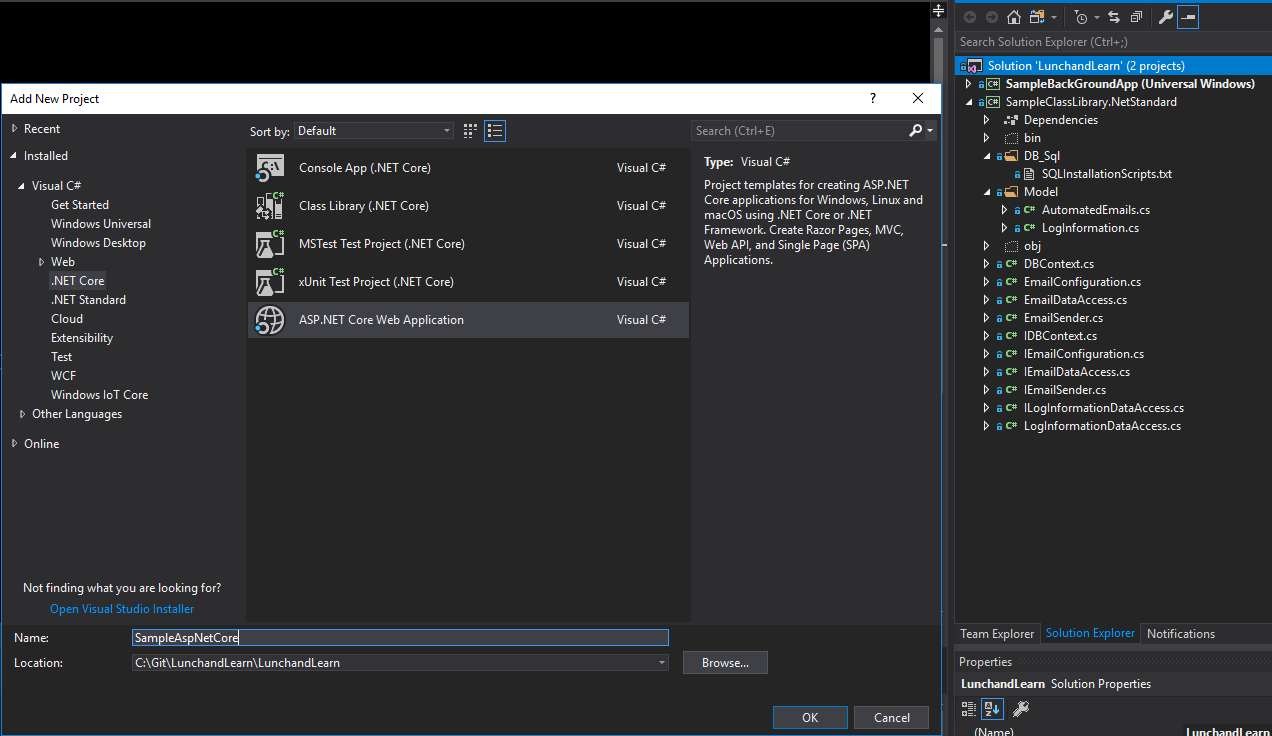The width and height of the screenshot is (1272, 736).
Task: Toggle the Preview Selected Items icon
Action: pyautogui.click(x=1187, y=17)
